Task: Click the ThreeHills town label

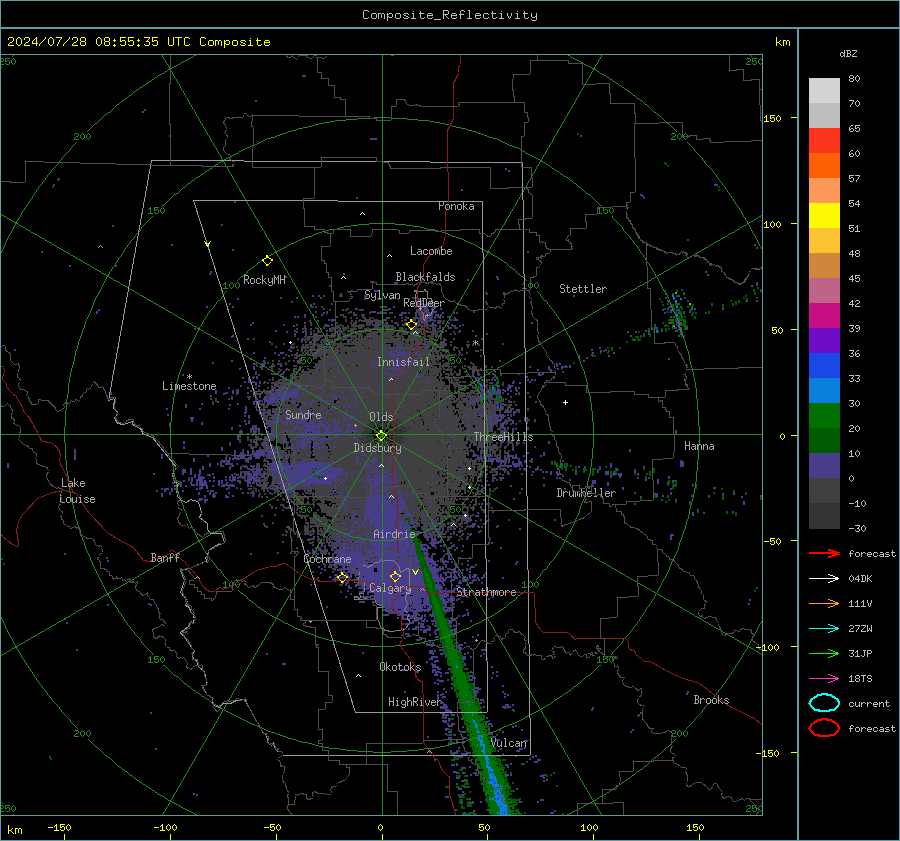Action: 503,437
